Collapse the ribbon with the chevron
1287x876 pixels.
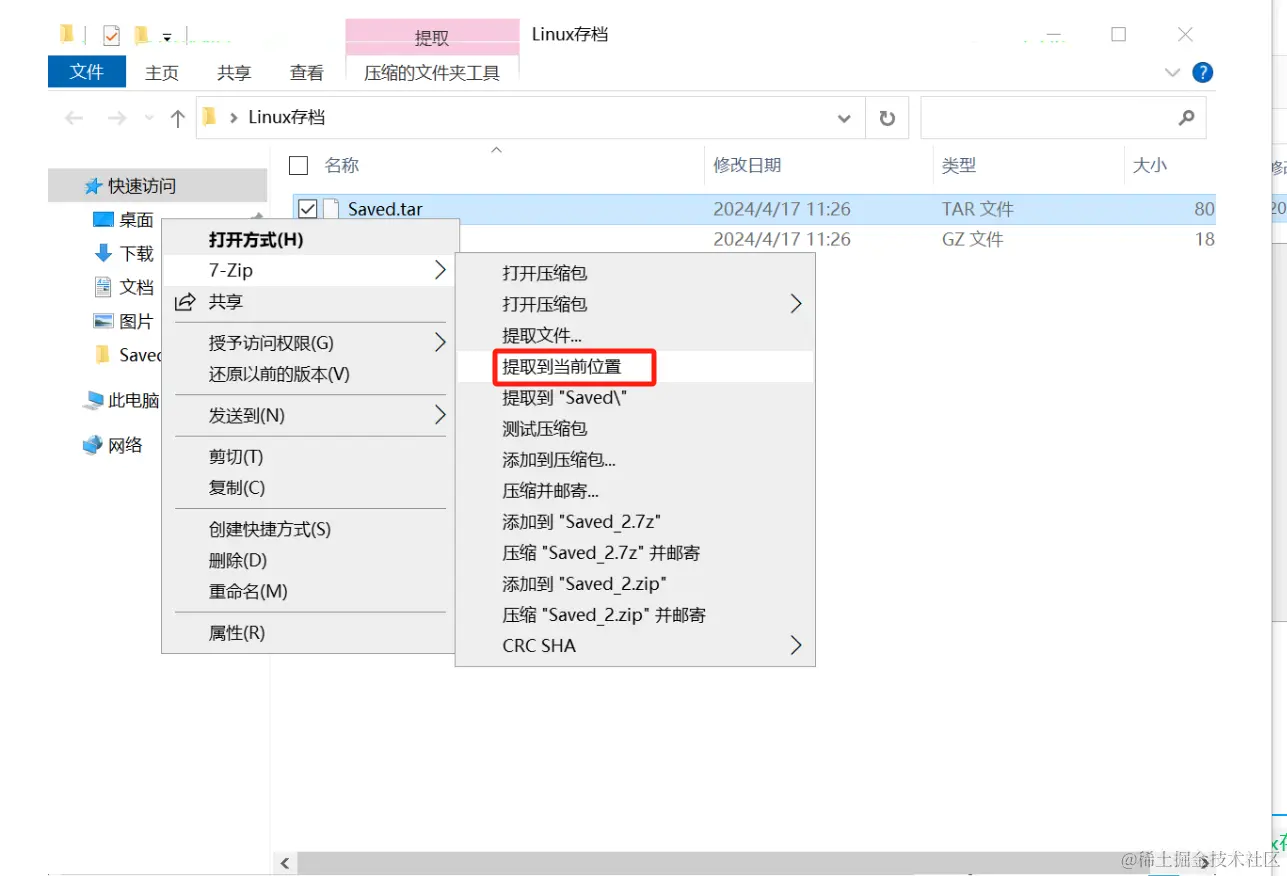click(1173, 72)
